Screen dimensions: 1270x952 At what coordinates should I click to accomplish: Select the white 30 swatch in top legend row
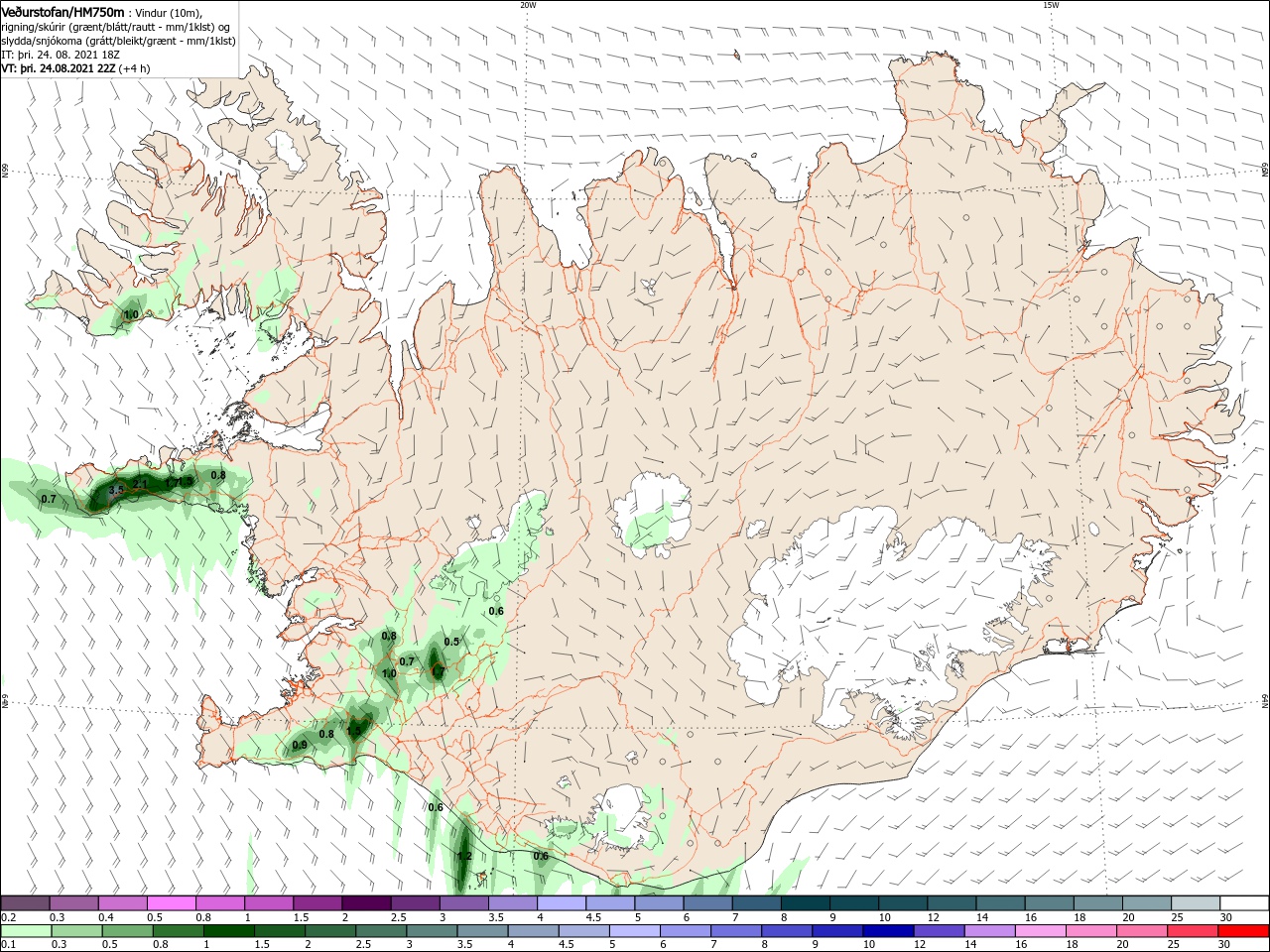[x=1243, y=903]
